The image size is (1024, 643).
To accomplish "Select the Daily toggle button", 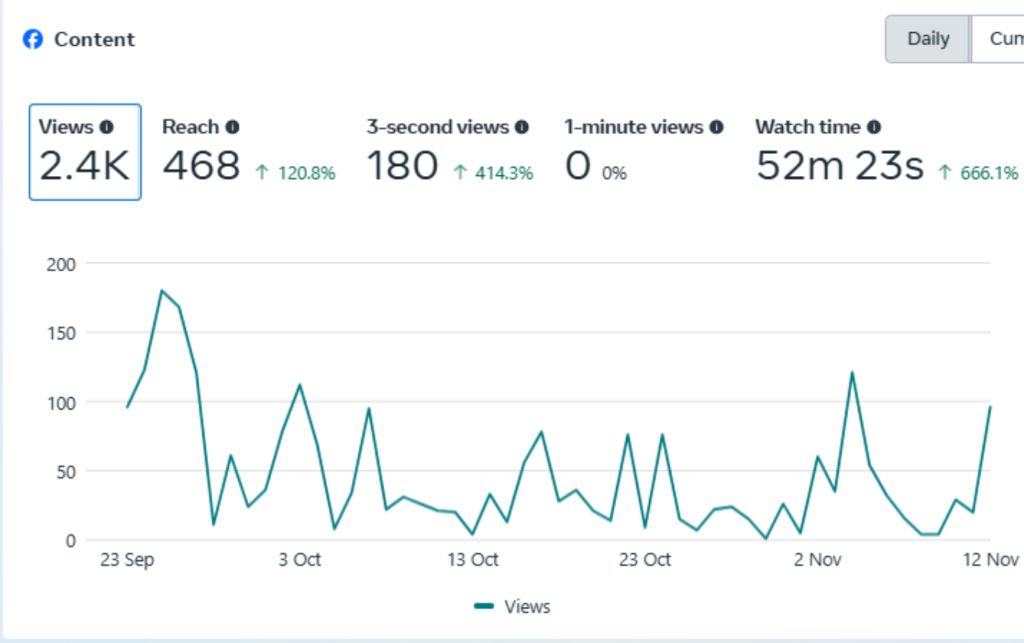I will pyautogui.click(x=928, y=39).
